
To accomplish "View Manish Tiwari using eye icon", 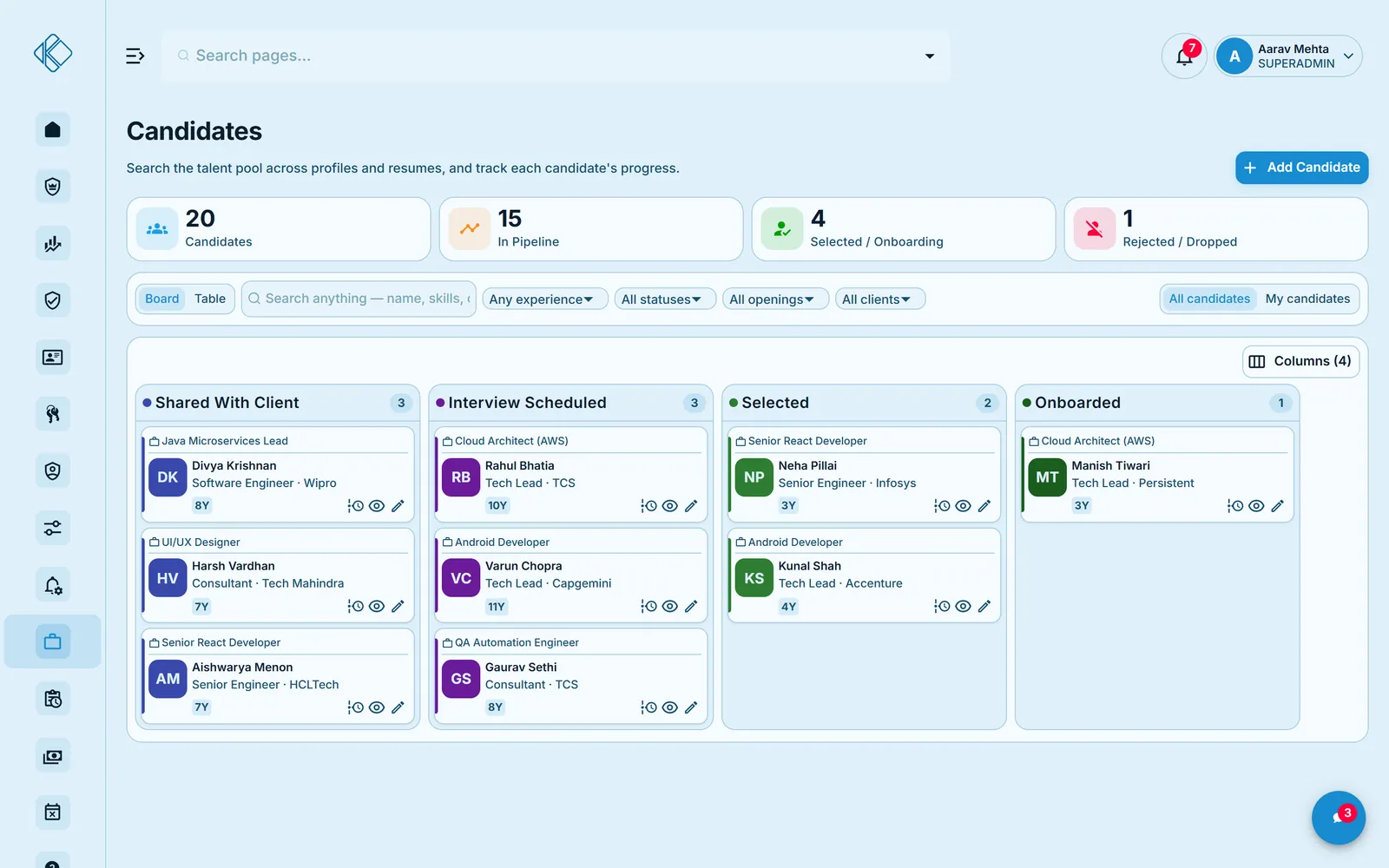I will [1256, 506].
